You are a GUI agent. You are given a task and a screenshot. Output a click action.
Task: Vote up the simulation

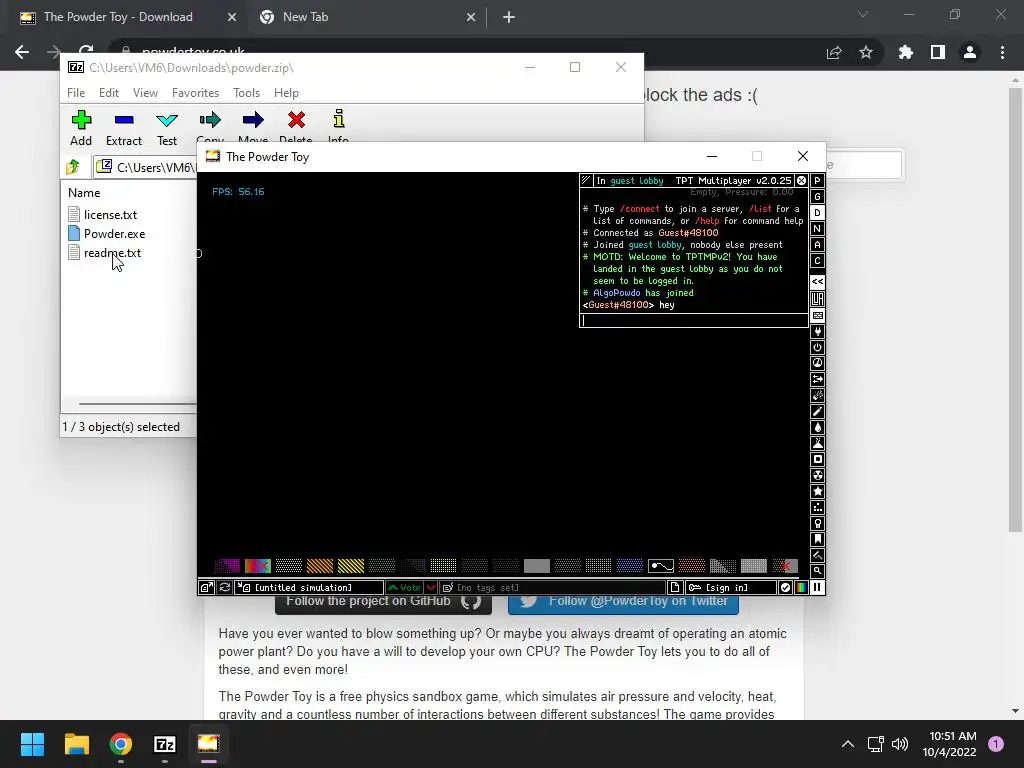(405, 588)
